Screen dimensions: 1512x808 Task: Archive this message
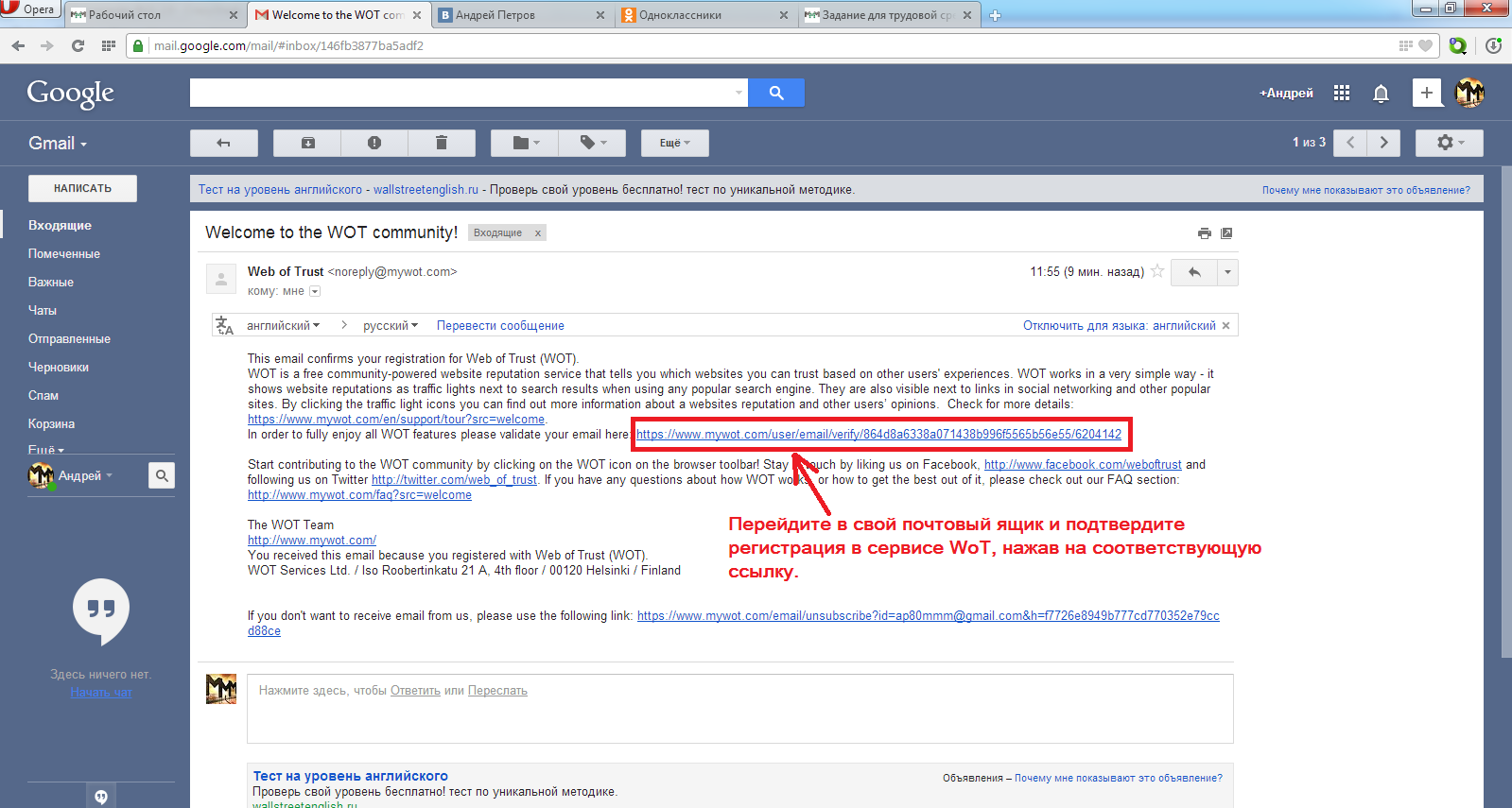point(307,143)
